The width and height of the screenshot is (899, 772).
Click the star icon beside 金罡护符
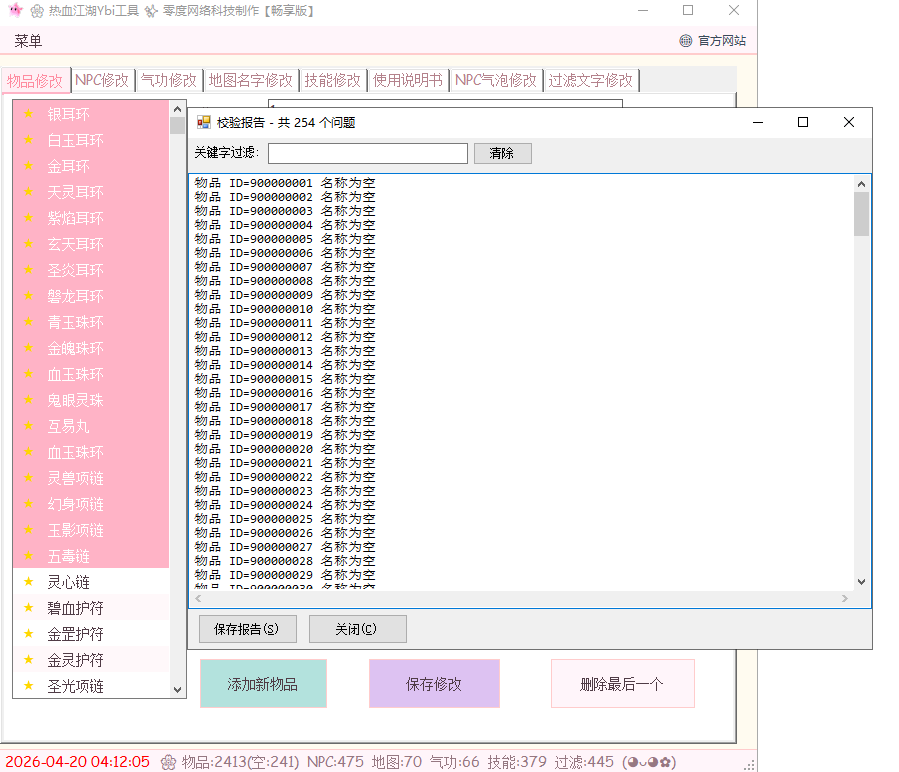(29, 633)
